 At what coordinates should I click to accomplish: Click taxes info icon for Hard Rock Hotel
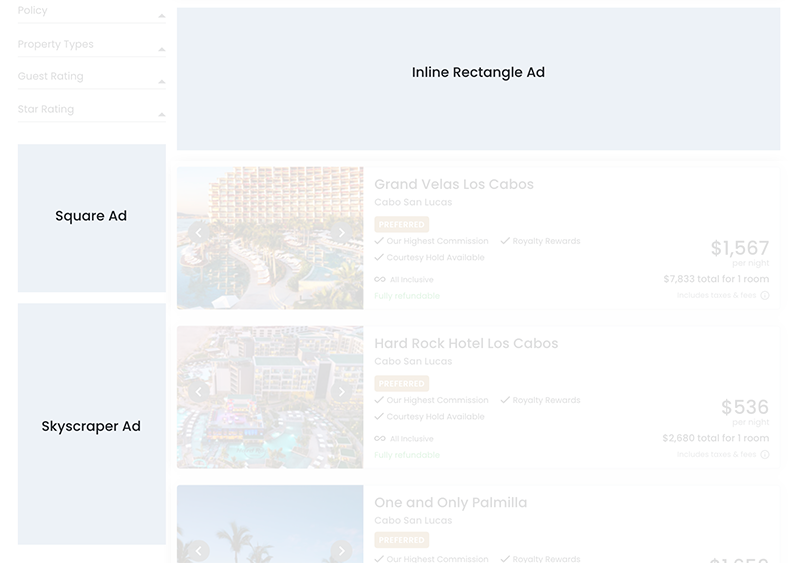click(x=765, y=455)
